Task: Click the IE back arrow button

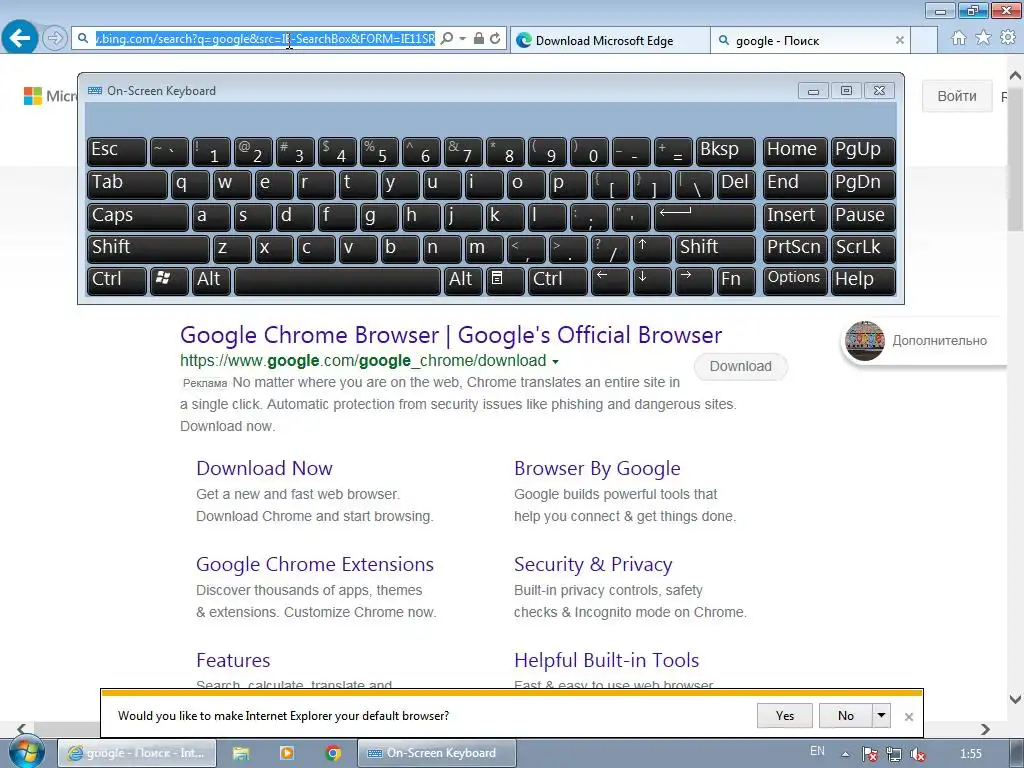Action: (20, 38)
